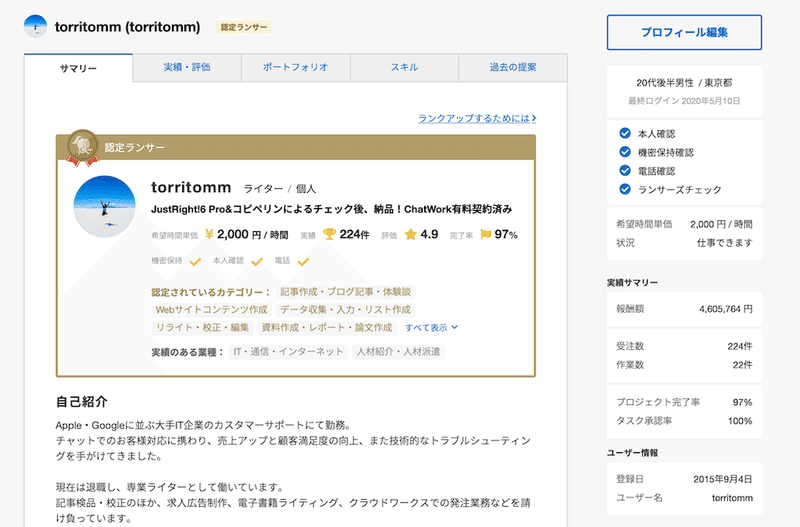
Task: Click the torritomm value in the ユーザー名 row
Action: [x=732, y=498]
